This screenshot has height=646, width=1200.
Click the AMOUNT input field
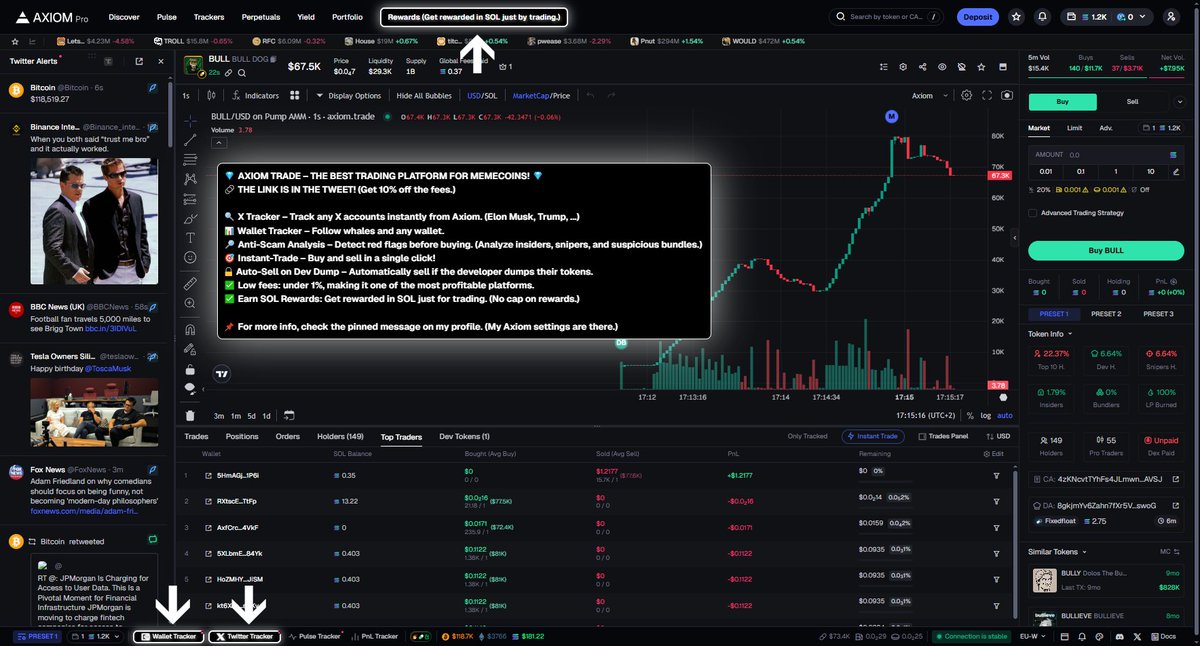point(1106,155)
